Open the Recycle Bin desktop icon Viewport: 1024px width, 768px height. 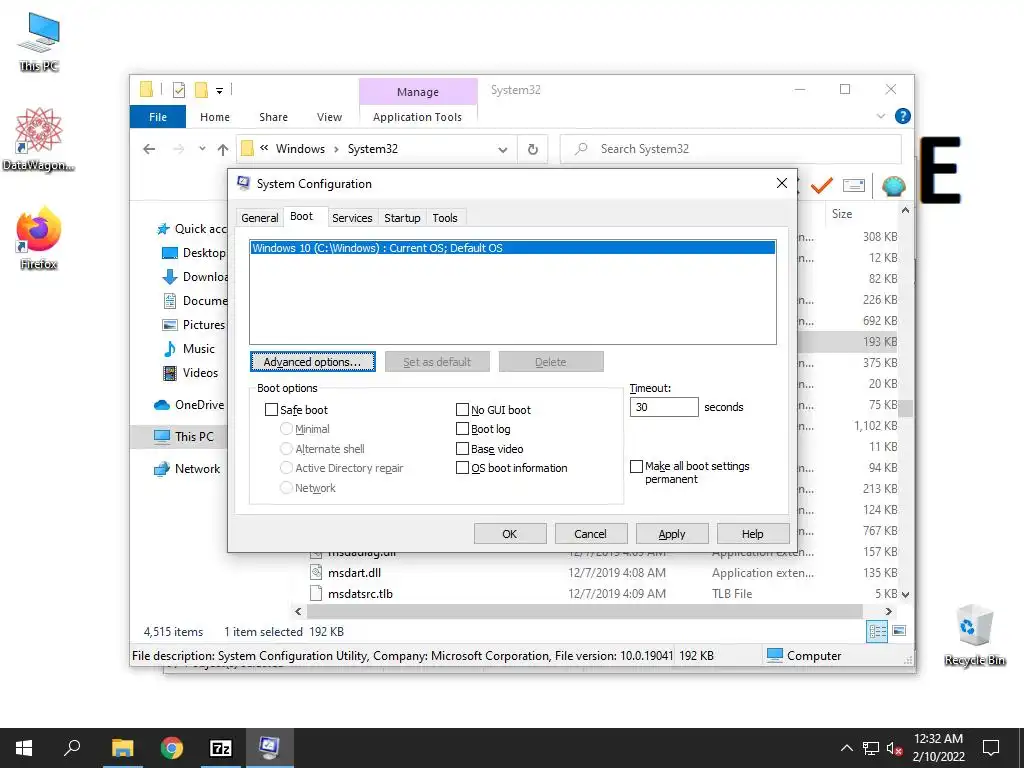point(974,635)
